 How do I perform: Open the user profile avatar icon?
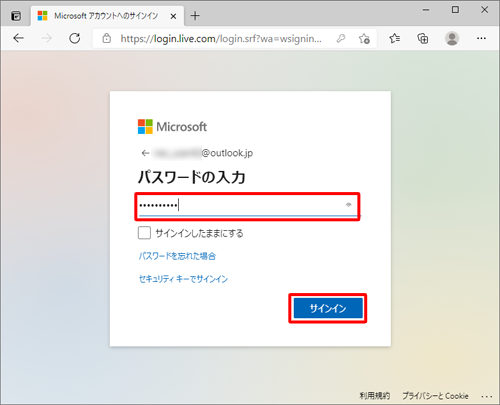[x=452, y=38]
